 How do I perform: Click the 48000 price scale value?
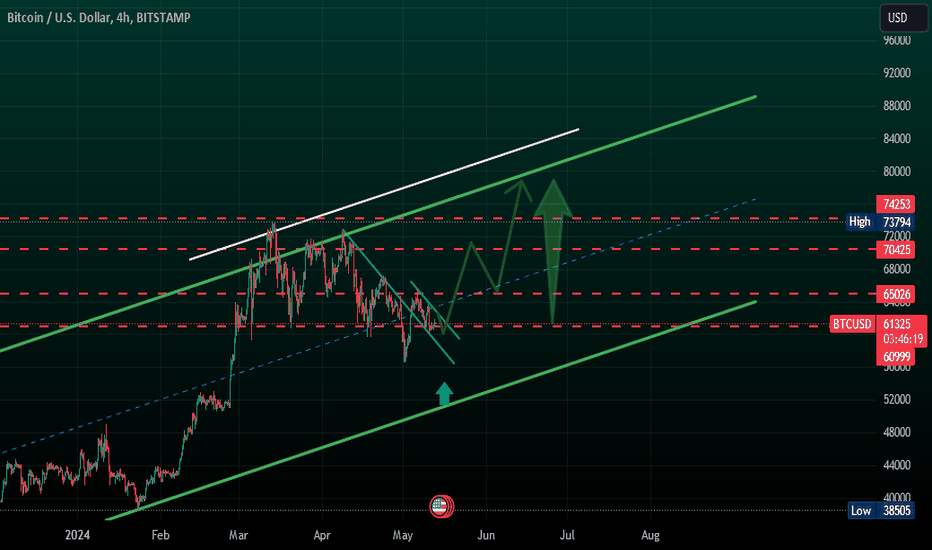pyautogui.click(x=896, y=432)
